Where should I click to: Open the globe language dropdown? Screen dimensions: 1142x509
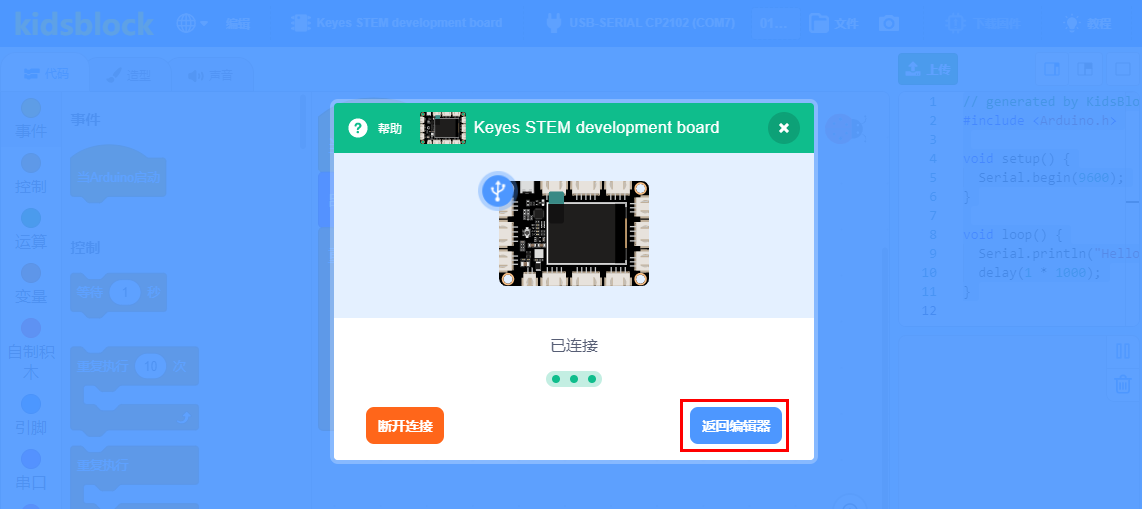click(192, 23)
